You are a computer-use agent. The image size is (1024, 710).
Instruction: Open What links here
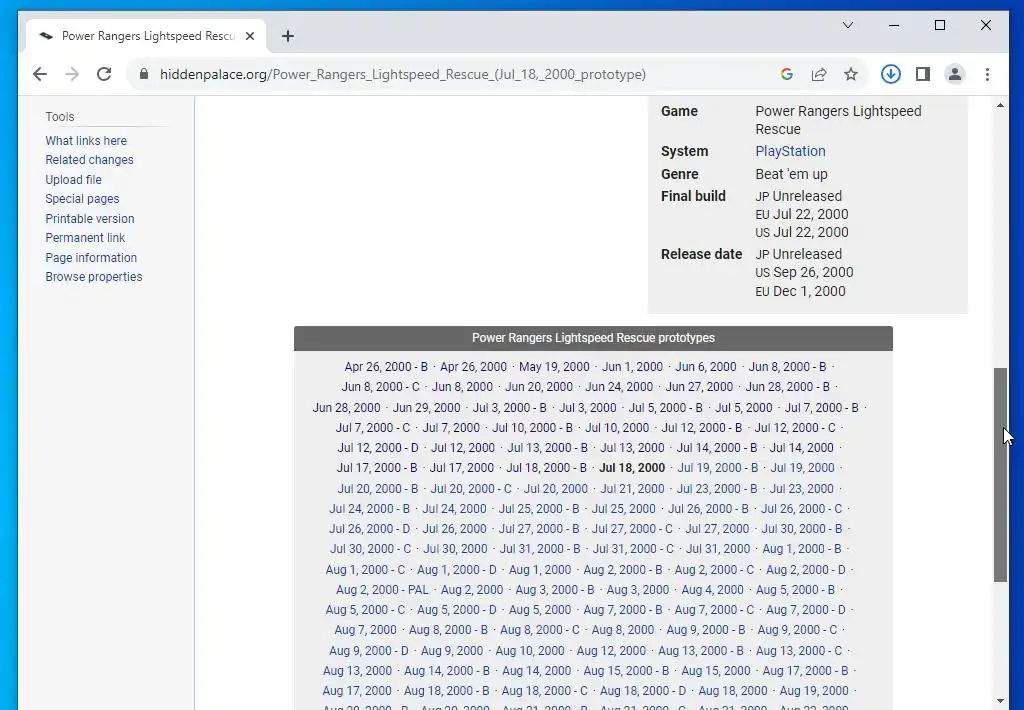pos(86,141)
